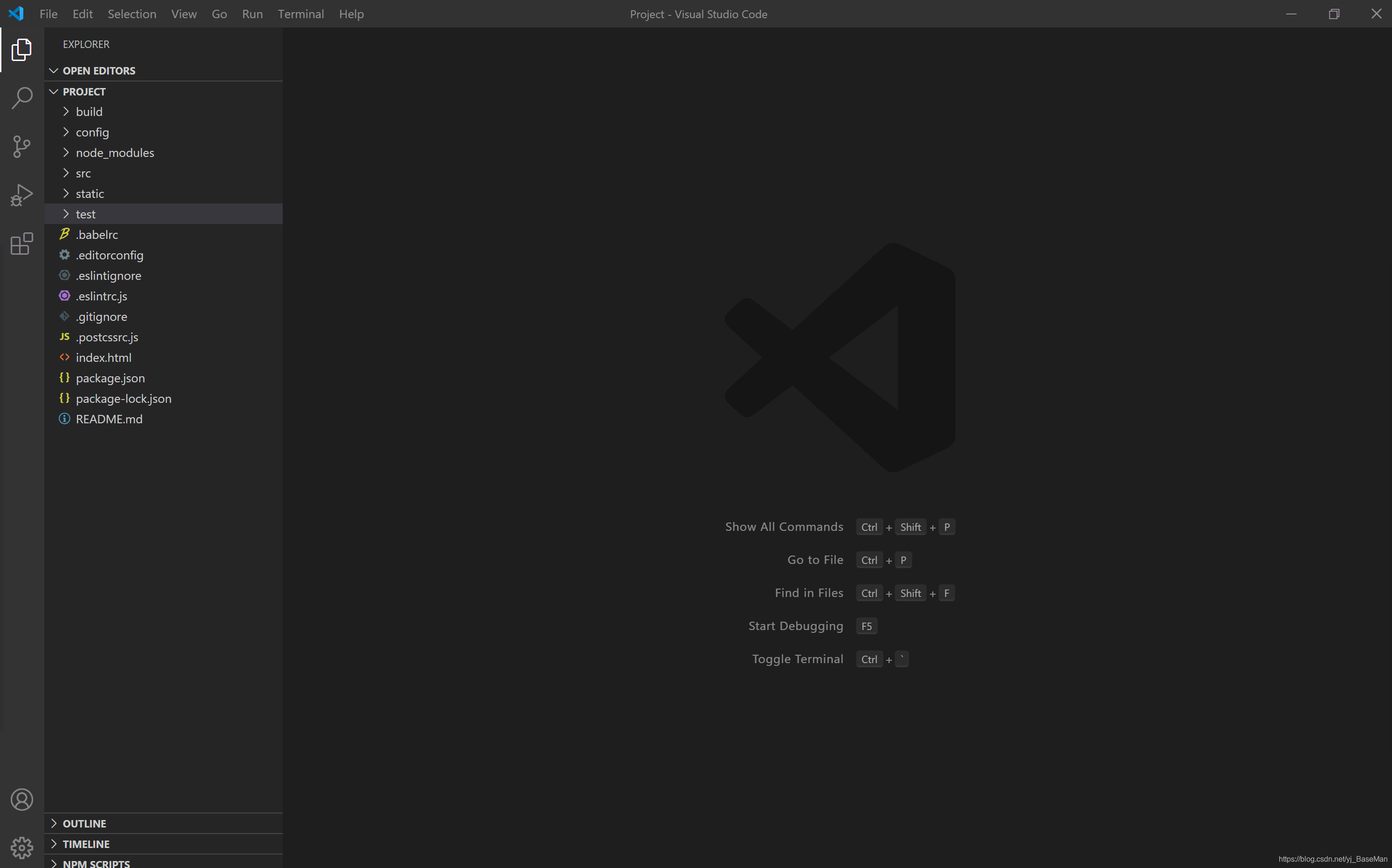1392x868 pixels.
Task: Open the Explorer view in activity bar
Action: pyautogui.click(x=22, y=50)
